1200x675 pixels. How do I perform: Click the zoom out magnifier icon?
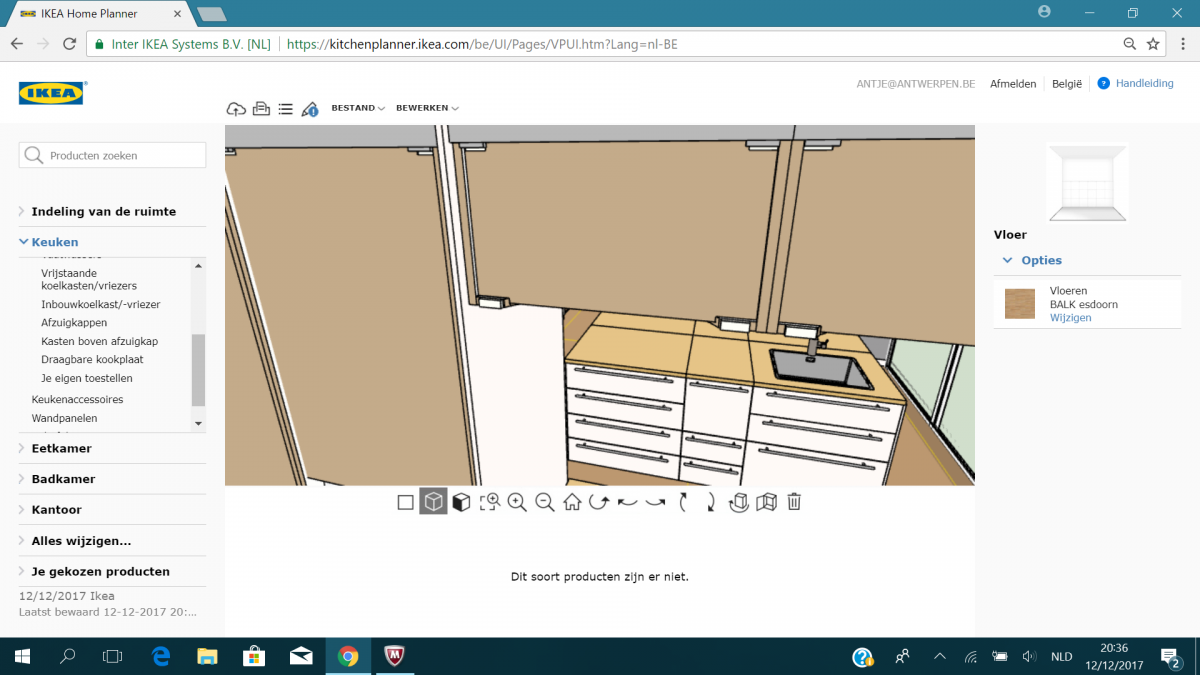tap(545, 502)
